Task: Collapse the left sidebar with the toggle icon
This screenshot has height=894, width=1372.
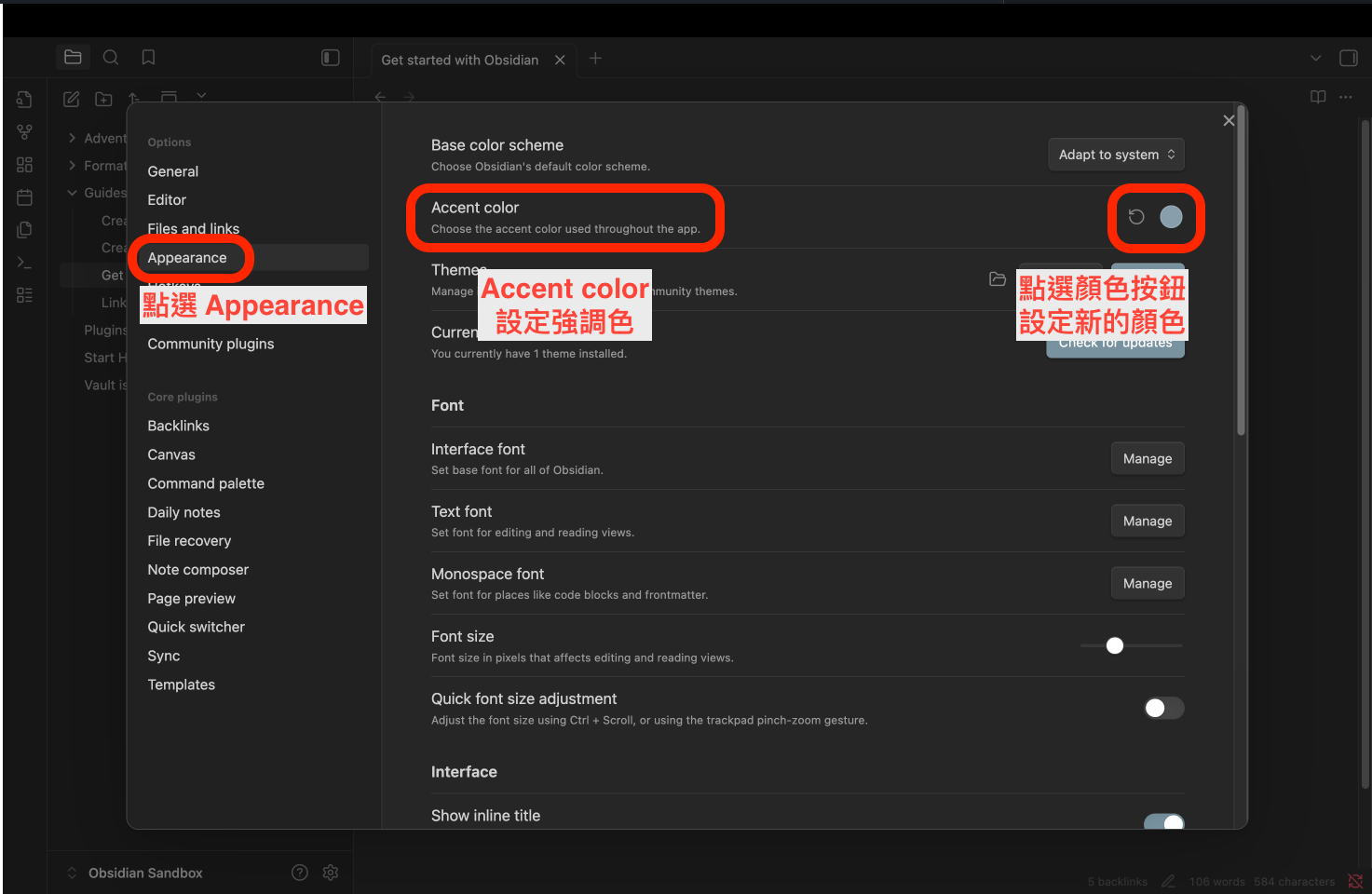Action: [x=331, y=58]
